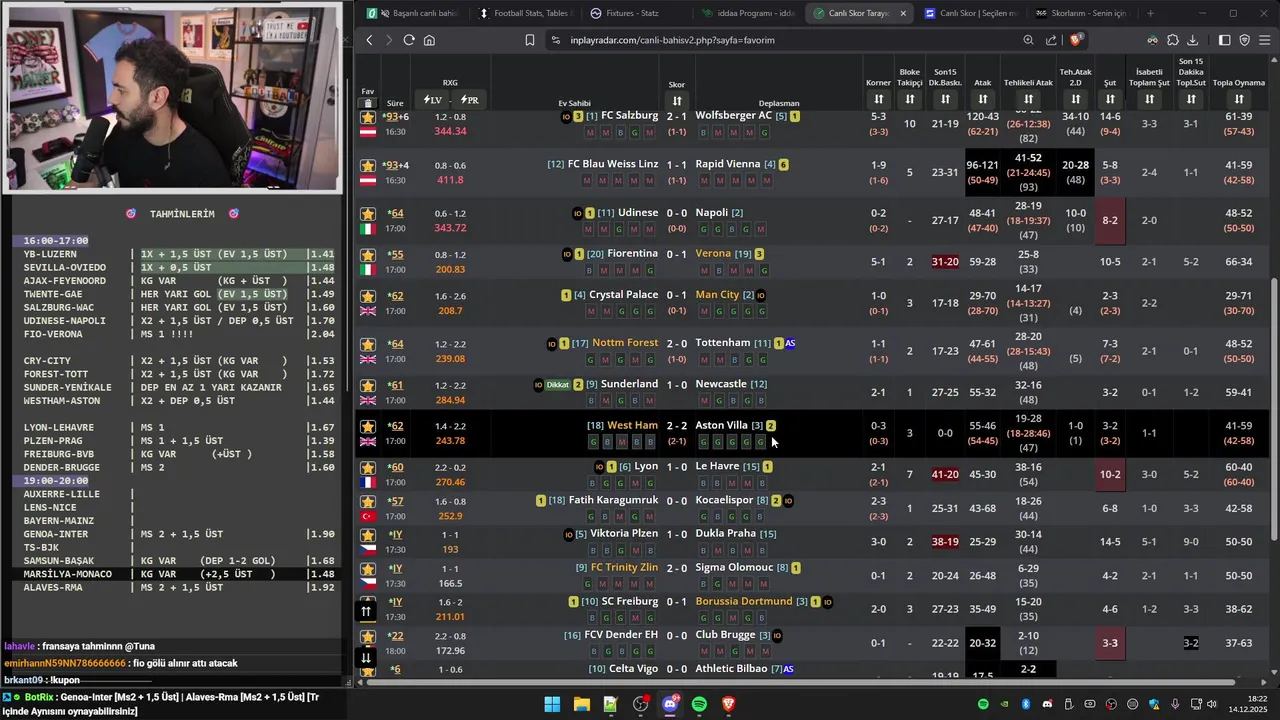Toggle favorite star for Crystal Palace match

click(368, 296)
